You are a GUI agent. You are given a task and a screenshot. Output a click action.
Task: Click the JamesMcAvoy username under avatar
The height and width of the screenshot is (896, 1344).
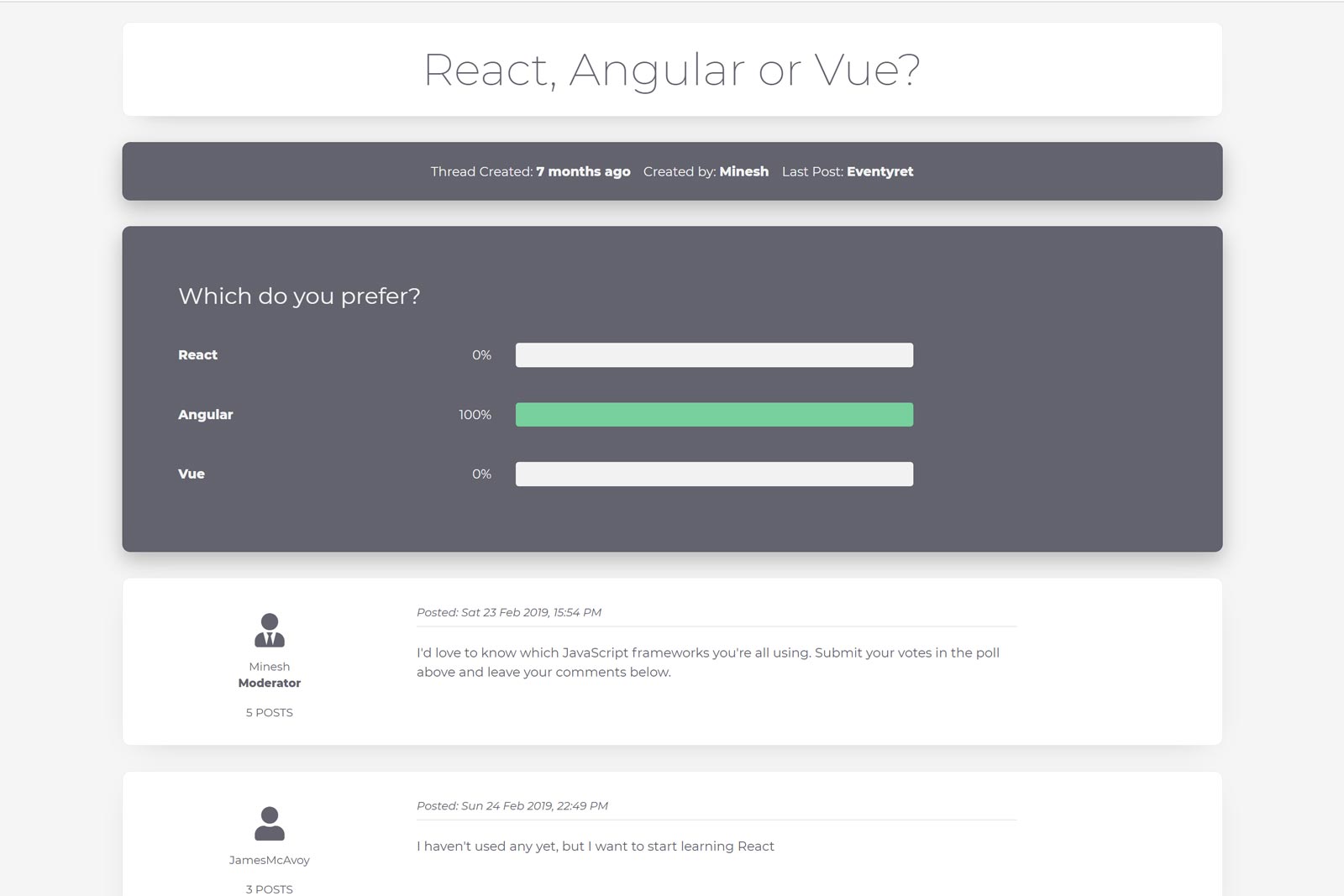point(269,860)
